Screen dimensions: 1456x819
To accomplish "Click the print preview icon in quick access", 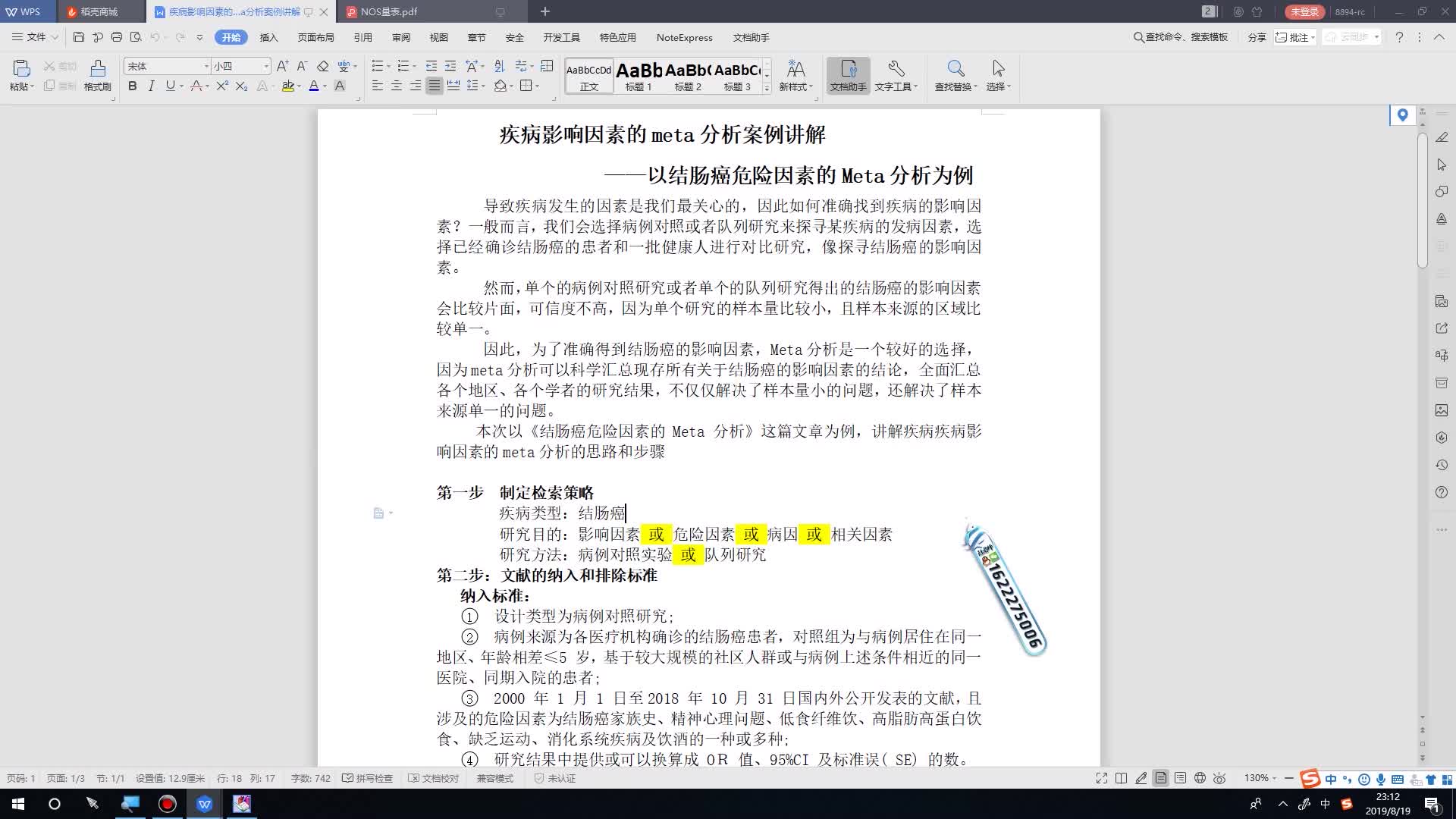I will [136, 37].
